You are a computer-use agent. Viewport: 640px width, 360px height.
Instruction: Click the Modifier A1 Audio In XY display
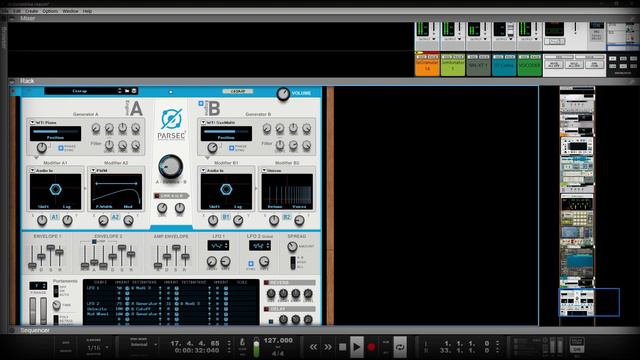click(55, 191)
